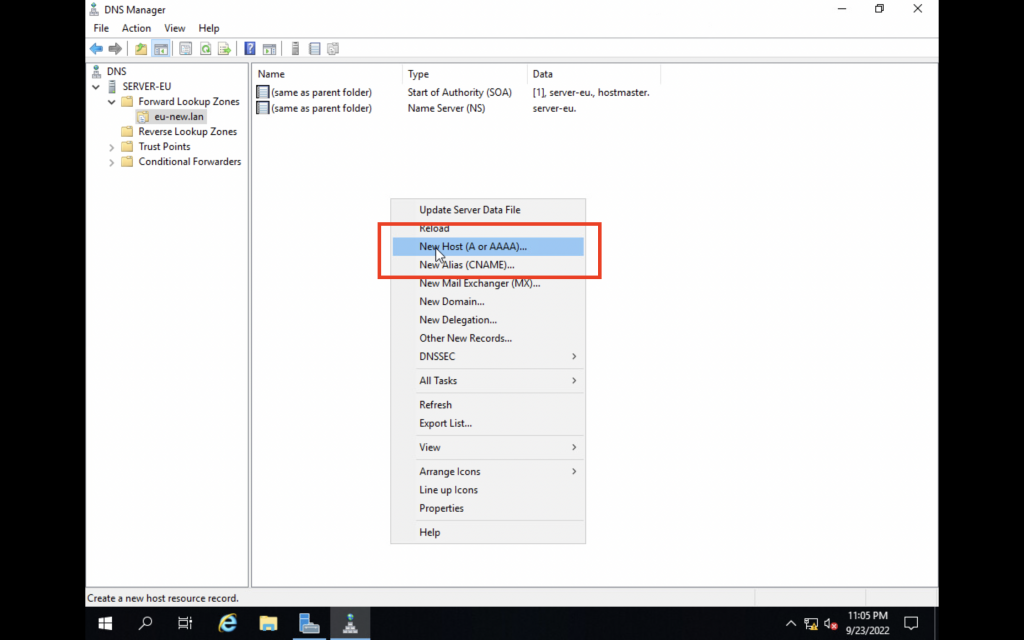Click the Start of Authority record icon
Image resolution: width=1024 pixels, height=640 pixels.
click(263, 93)
